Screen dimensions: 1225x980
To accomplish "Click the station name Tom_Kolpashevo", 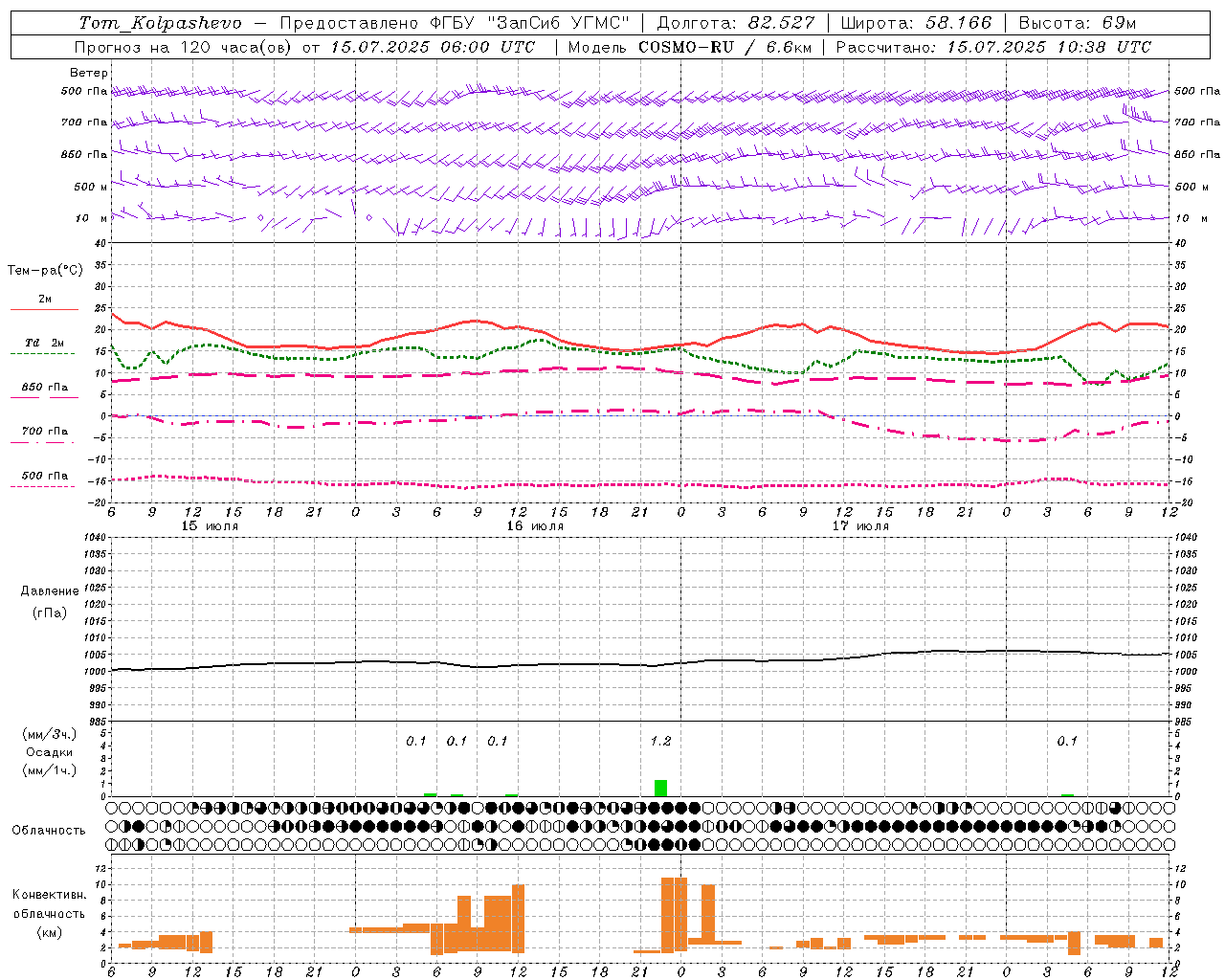I will 160,23.
